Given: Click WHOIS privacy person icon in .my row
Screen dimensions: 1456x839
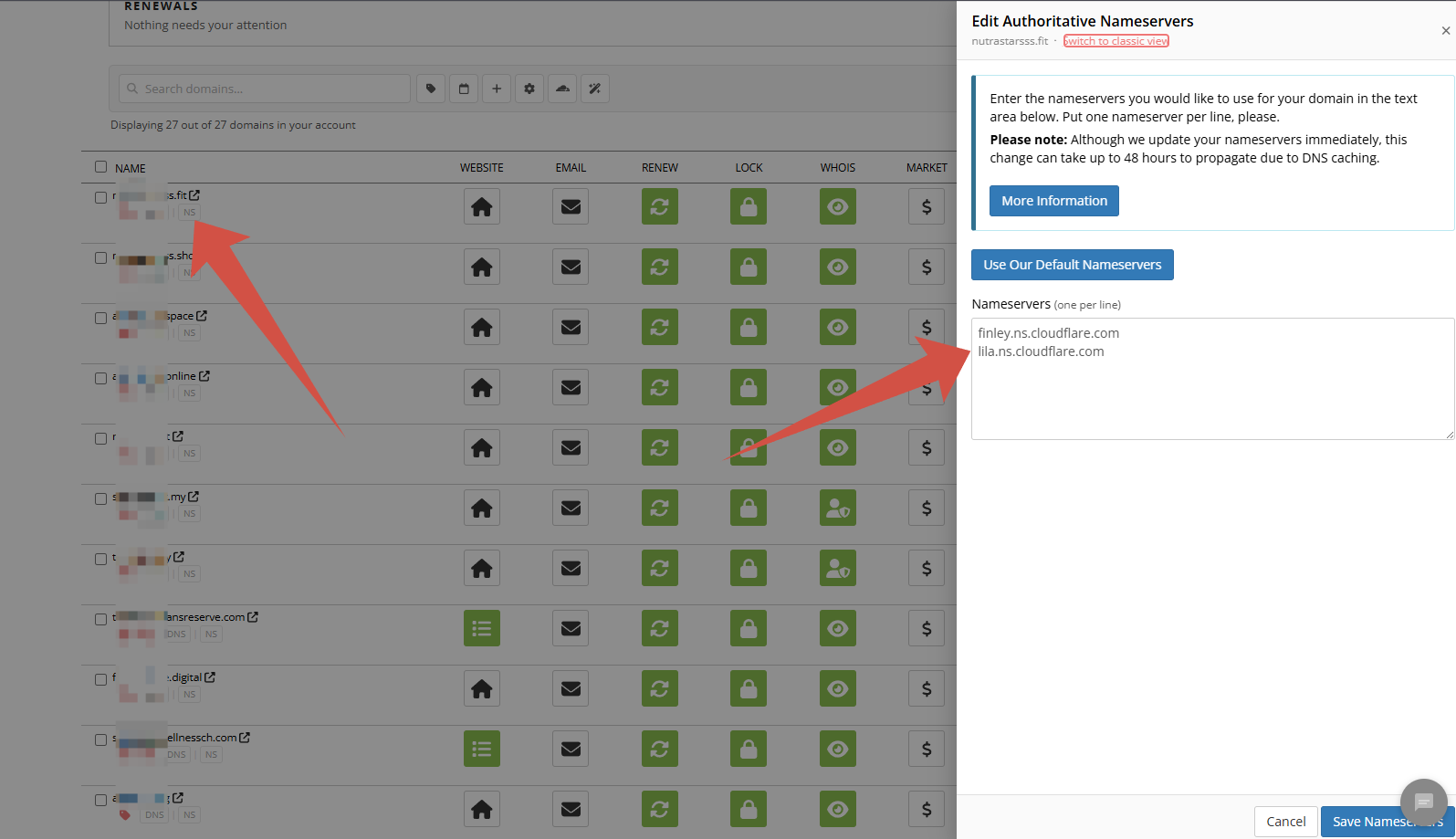Looking at the screenshot, I should point(838,508).
